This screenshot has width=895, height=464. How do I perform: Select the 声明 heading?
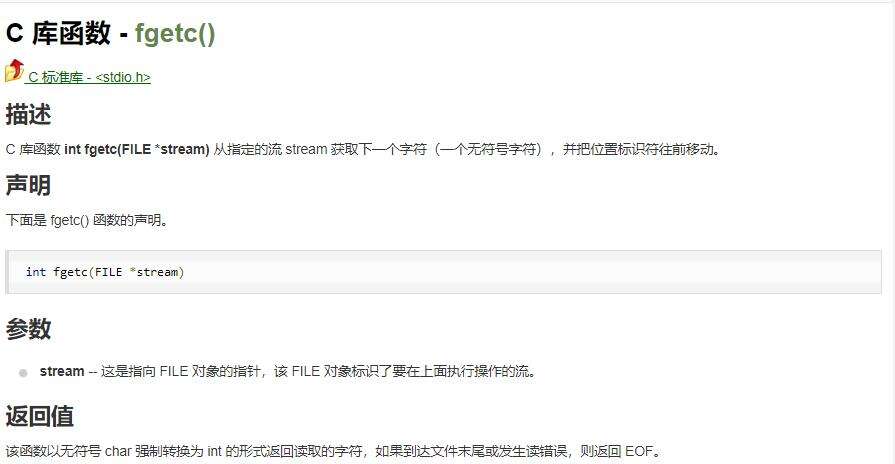[29, 185]
